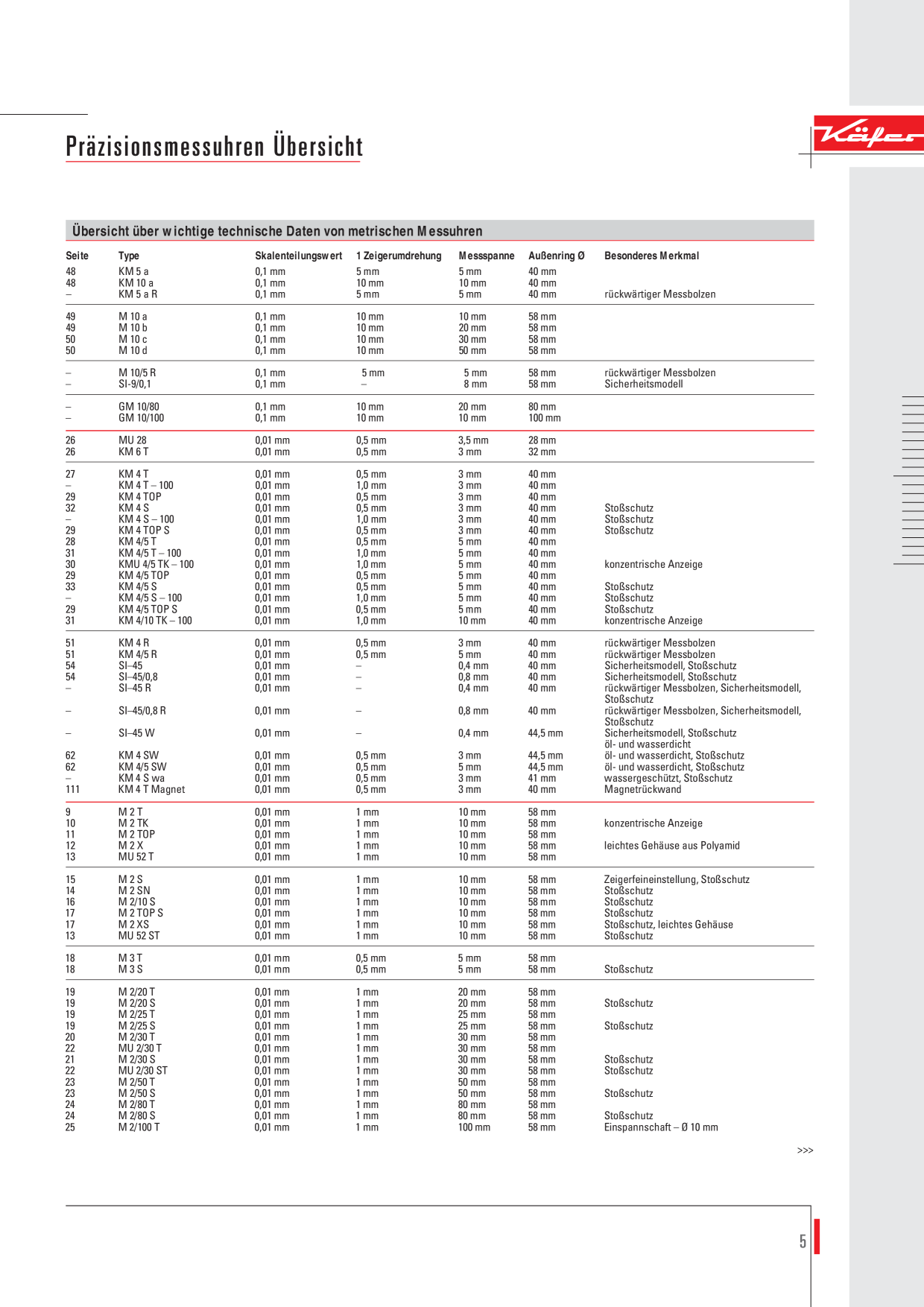Image resolution: width=924 pixels, height=1307 pixels.
Task: Click type KM 6 T
Action: [133, 452]
